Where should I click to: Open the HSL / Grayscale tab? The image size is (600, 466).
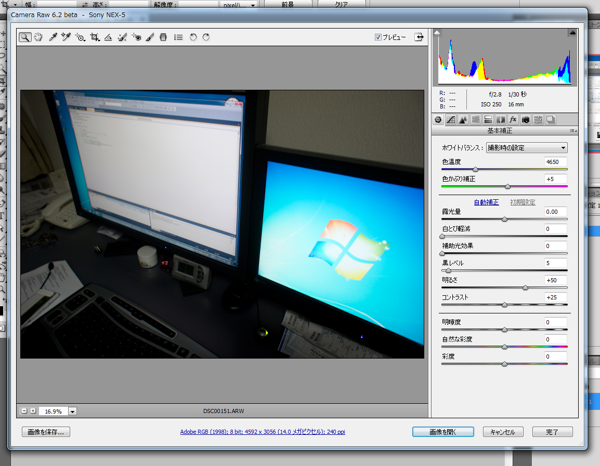point(476,120)
